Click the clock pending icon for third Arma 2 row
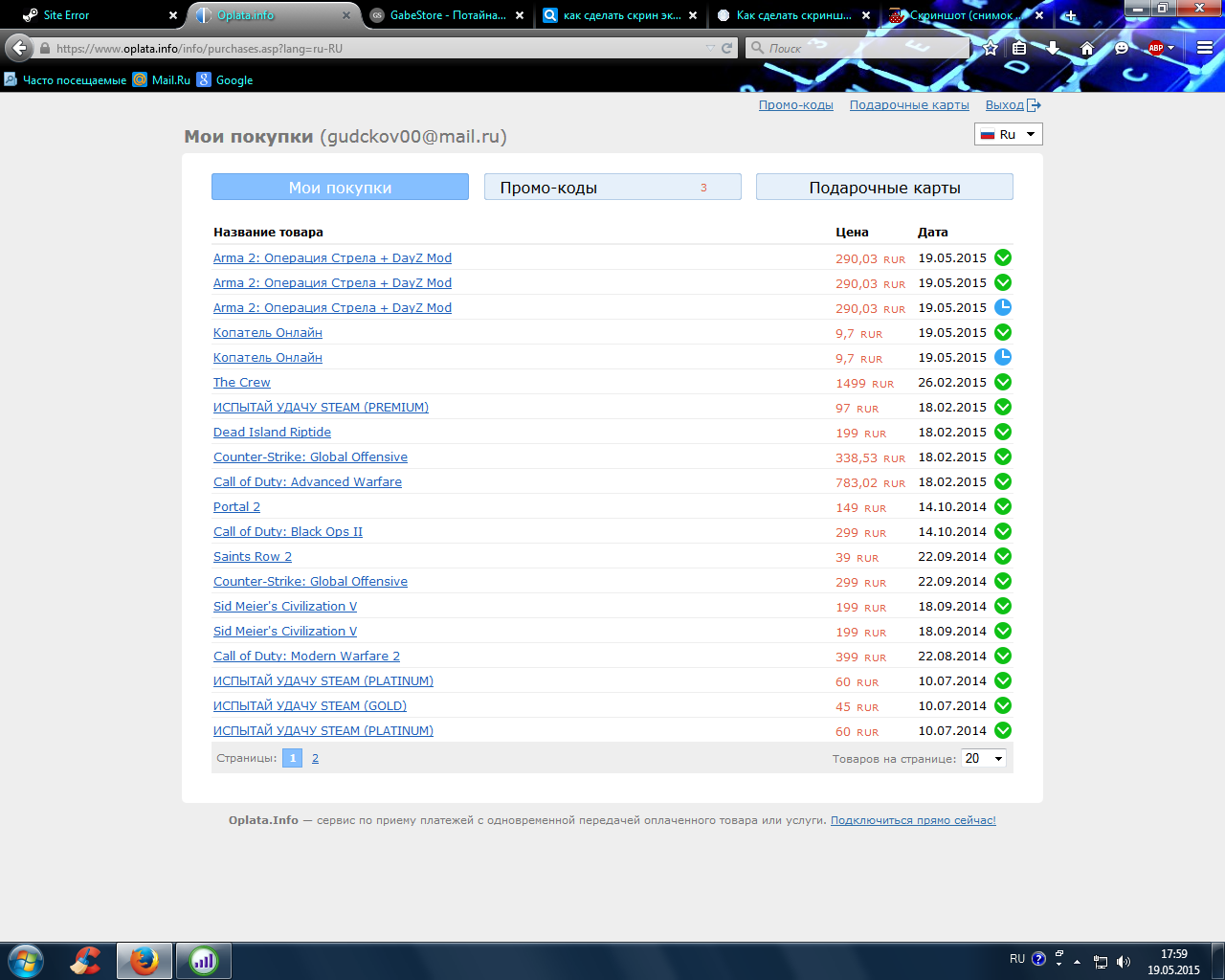Viewport: 1225px width, 980px height. point(1003,307)
